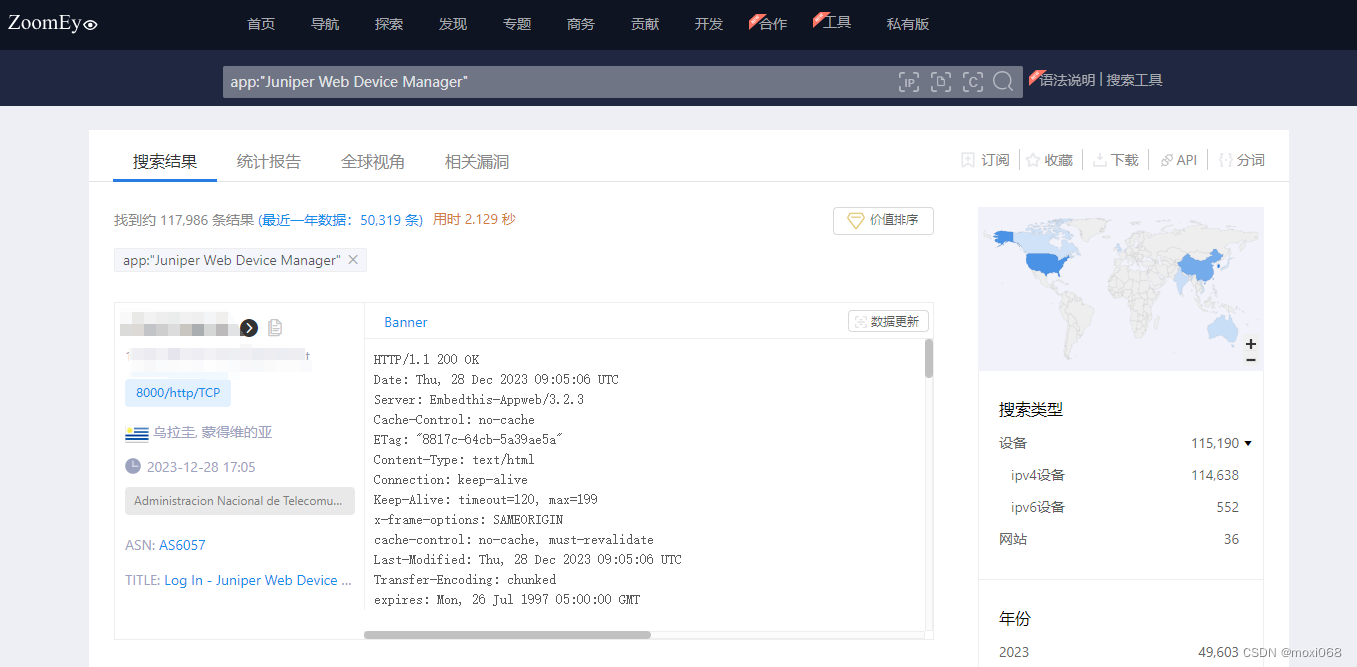Click the 8000/http/TCP port tag
This screenshot has height=667, width=1357.
coord(178,393)
